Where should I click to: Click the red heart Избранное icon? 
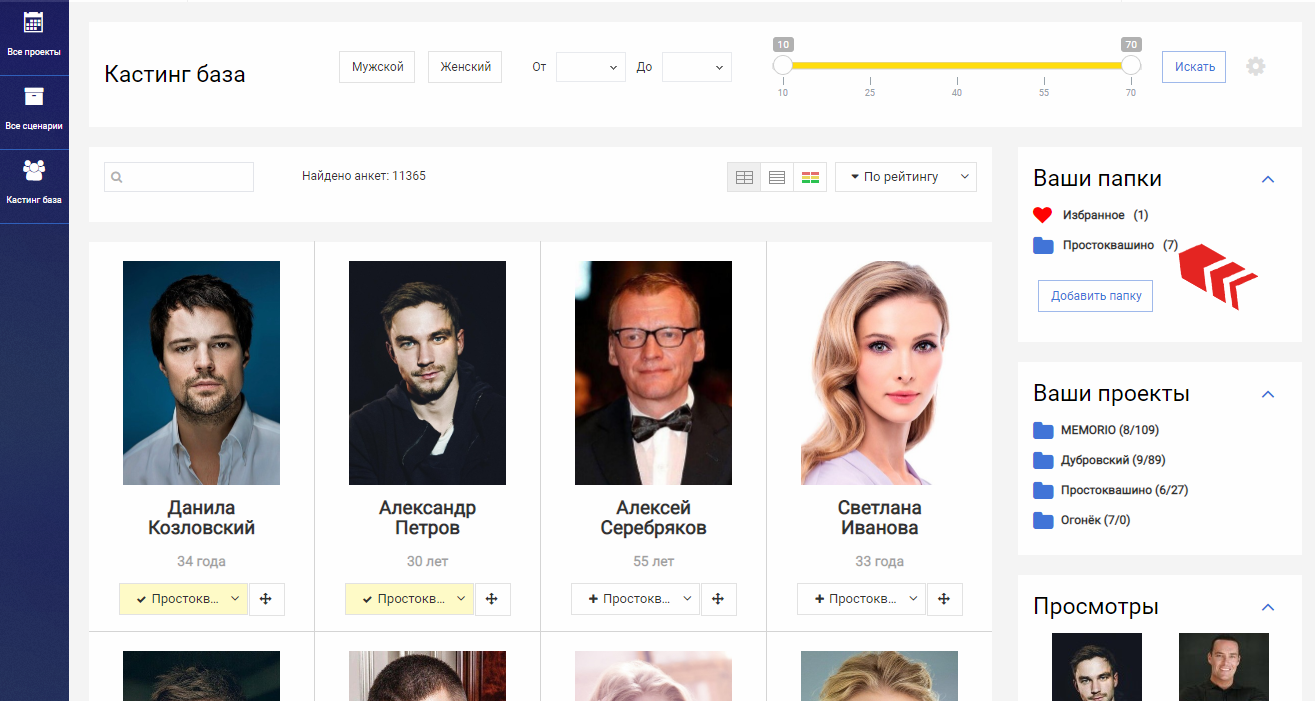(1043, 215)
